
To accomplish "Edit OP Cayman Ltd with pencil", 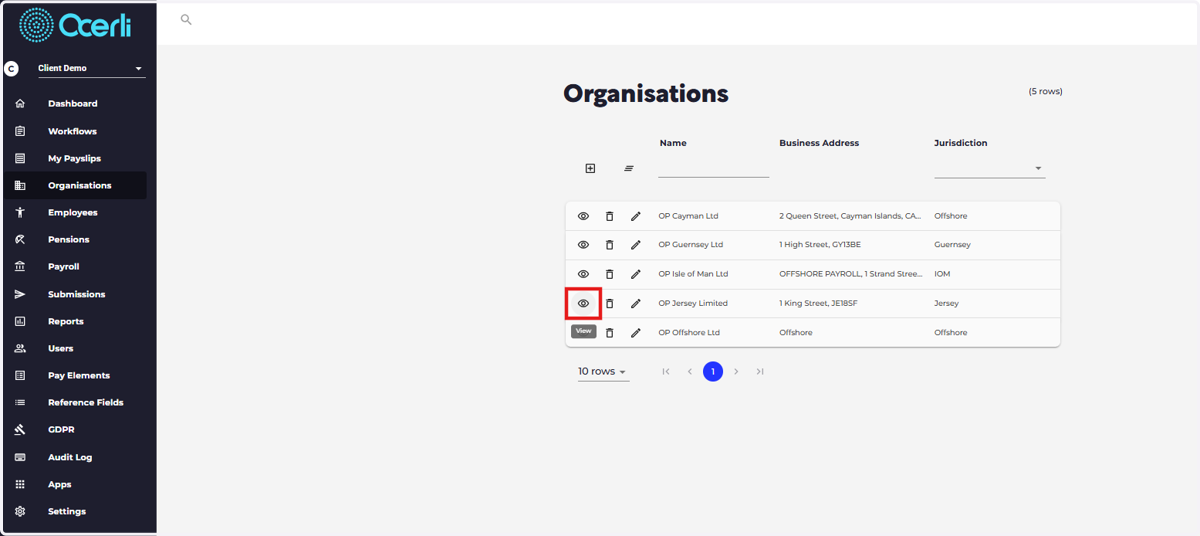I will [635, 216].
